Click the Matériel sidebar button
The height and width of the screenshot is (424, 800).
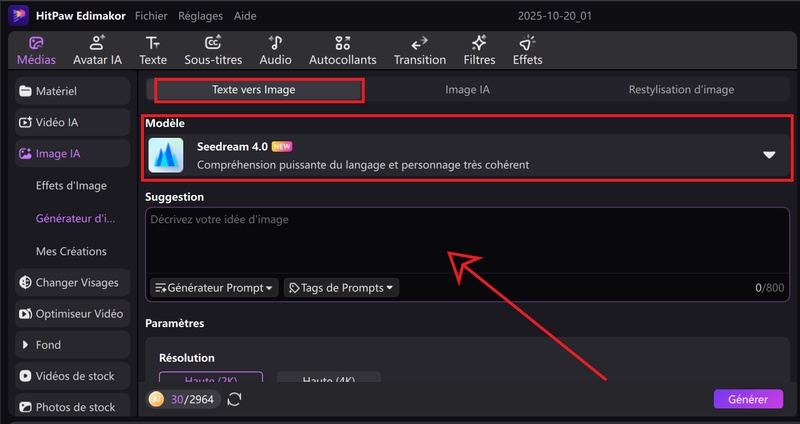72,91
